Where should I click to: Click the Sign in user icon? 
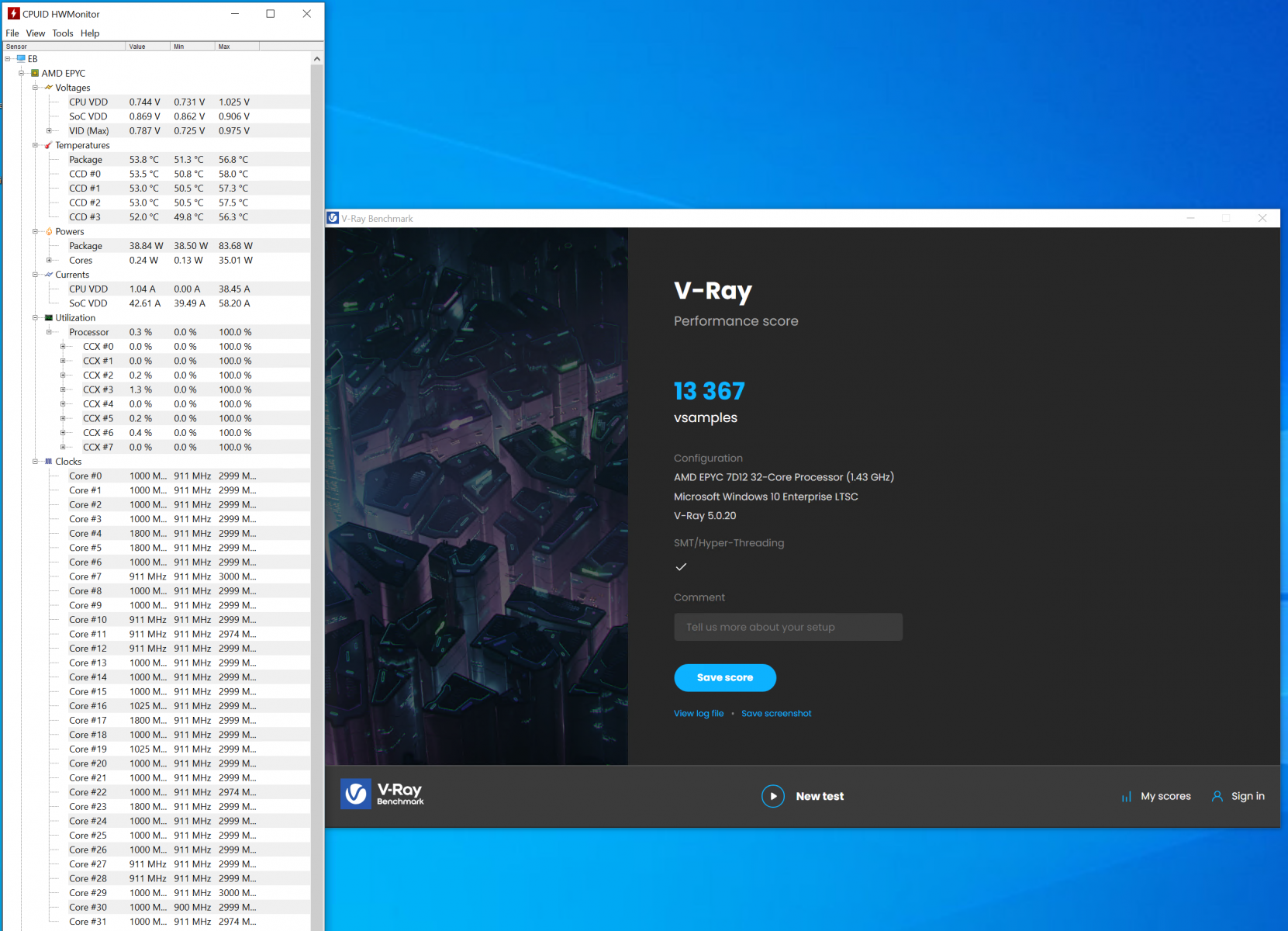(x=1217, y=796)
